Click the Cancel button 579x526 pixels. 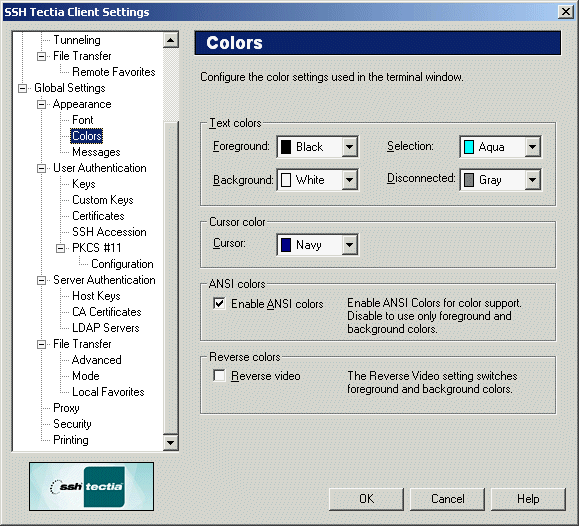pyautogui.click(x=447, y=499)
